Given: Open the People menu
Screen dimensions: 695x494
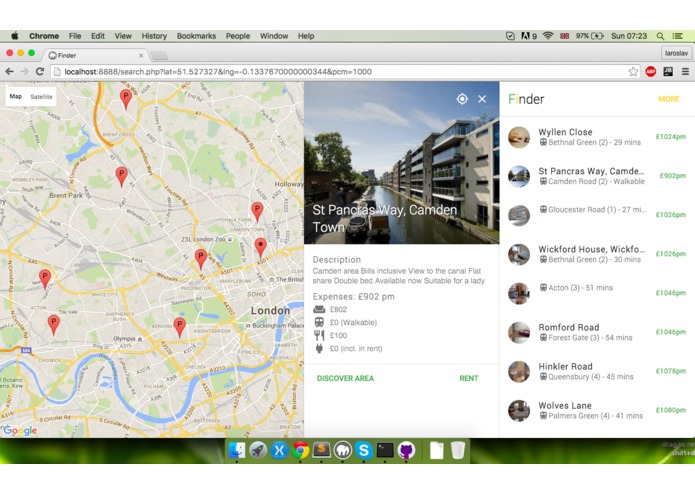Looking at the screenshot, I should pos(238,36).
